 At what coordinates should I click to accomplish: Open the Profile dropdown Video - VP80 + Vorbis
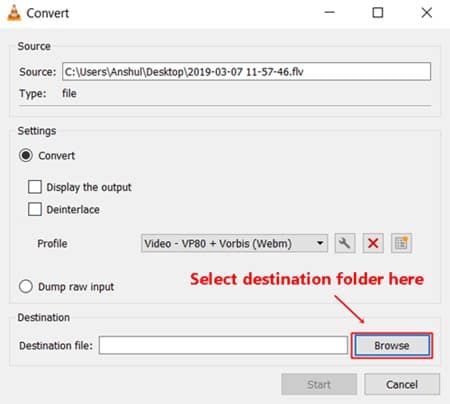point(234,243)
